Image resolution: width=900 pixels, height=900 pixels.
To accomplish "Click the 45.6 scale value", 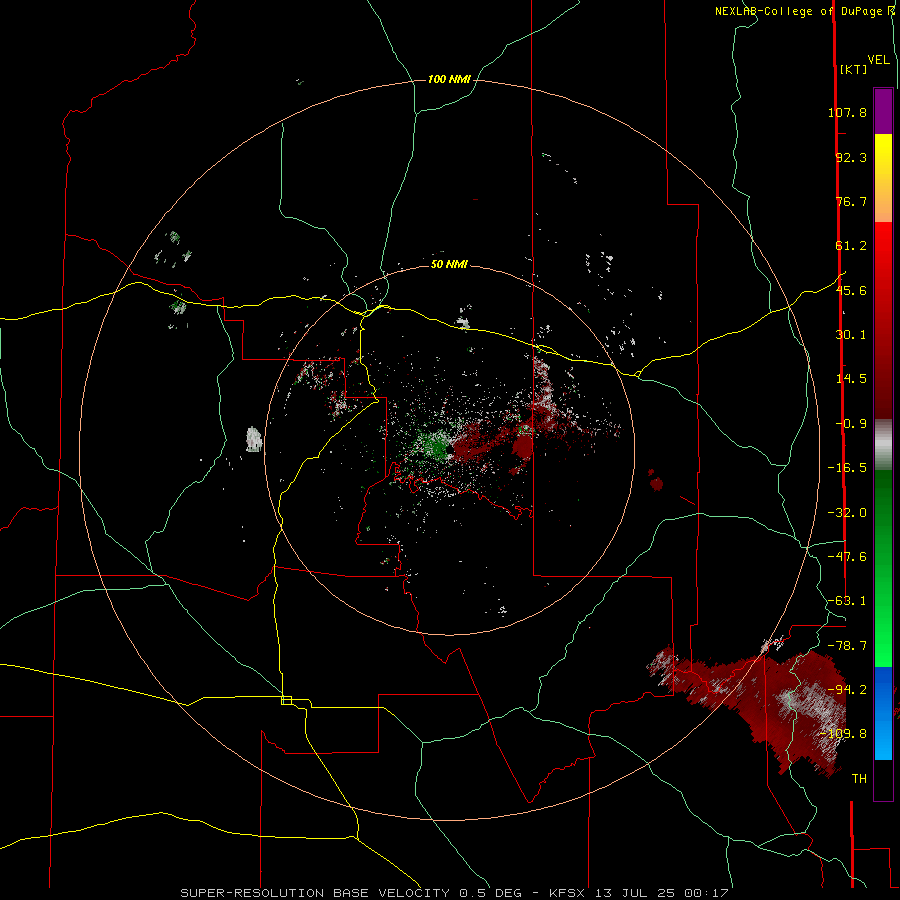I will click(851, 290).
